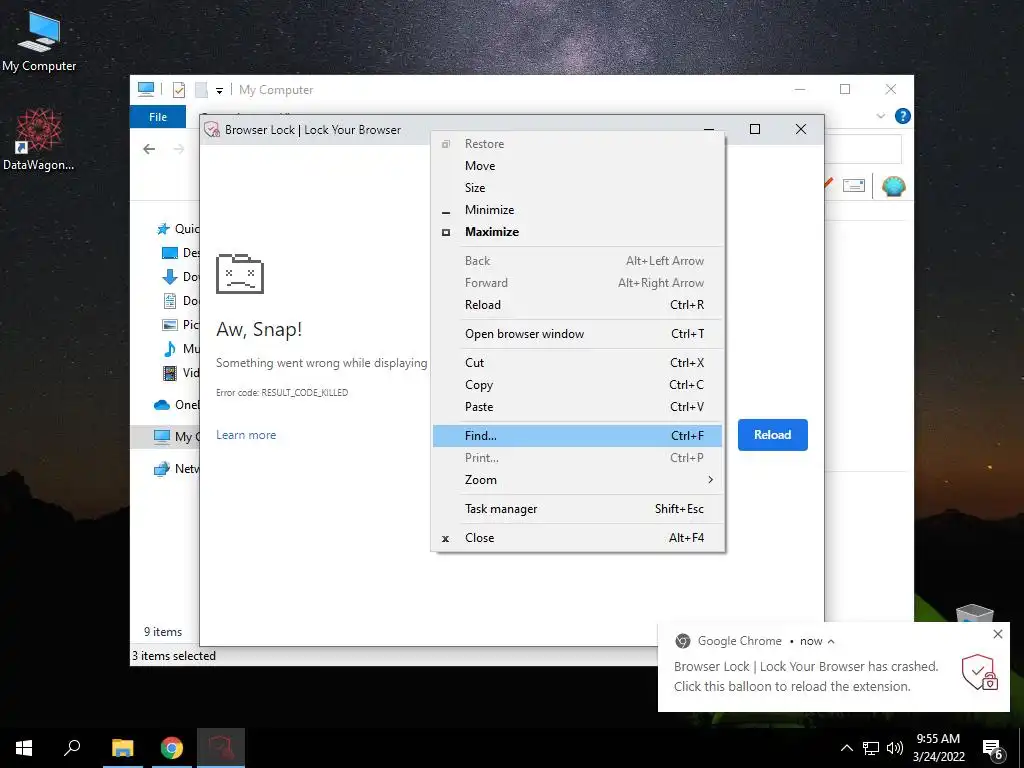Select the Documents icon in sidebar
This screenshot has width=1024, height=768.
click(170, 301)
